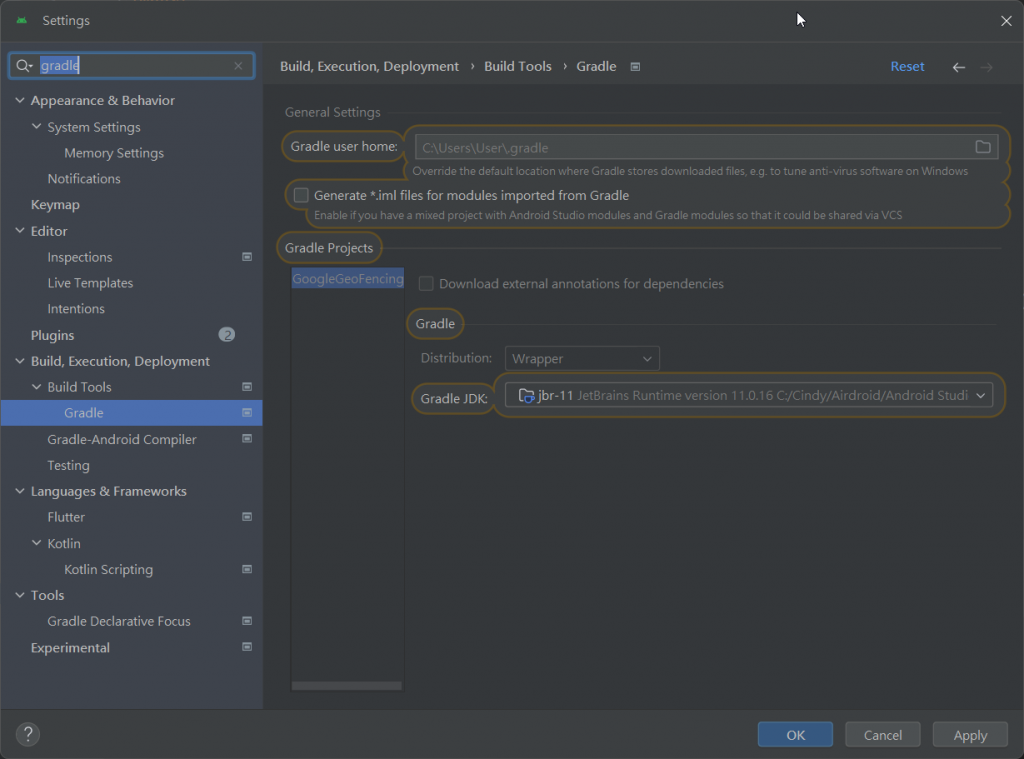
Task: Open the Plugins settings page
Action: coord(52,335)
